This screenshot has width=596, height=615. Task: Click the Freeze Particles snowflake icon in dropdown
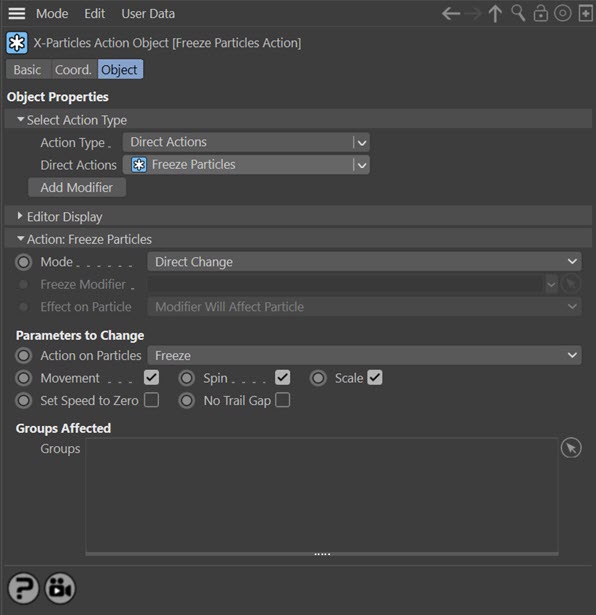[139, 165]
